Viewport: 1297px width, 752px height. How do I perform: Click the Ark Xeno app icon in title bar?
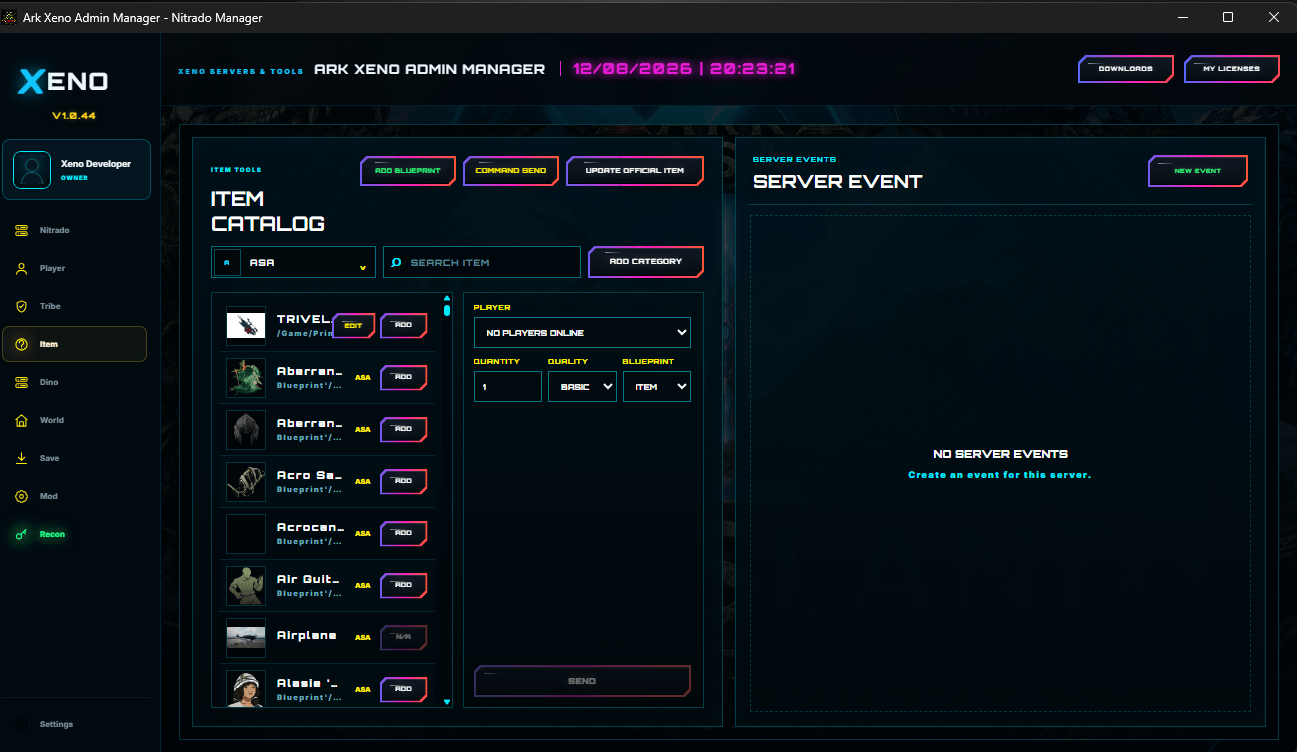click(10, 18)
